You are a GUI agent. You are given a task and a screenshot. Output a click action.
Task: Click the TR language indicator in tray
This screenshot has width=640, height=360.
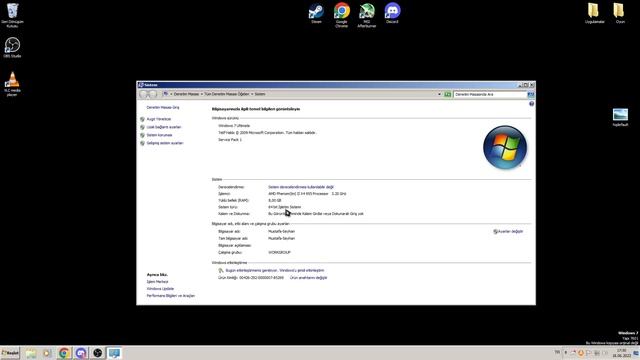click(557, 352)
